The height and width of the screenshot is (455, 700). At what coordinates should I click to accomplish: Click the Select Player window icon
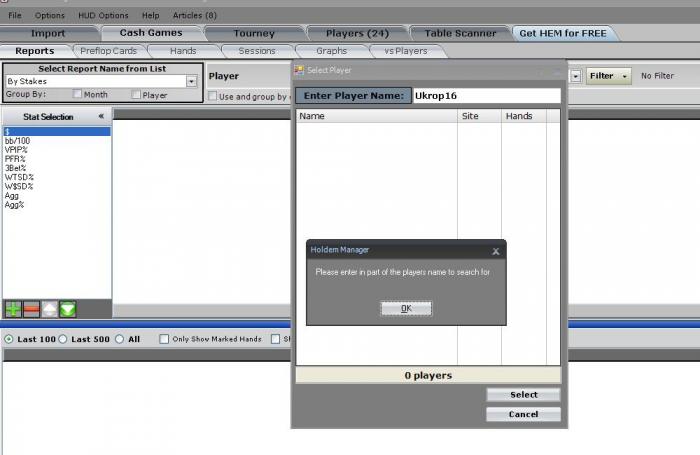[299, 70]
